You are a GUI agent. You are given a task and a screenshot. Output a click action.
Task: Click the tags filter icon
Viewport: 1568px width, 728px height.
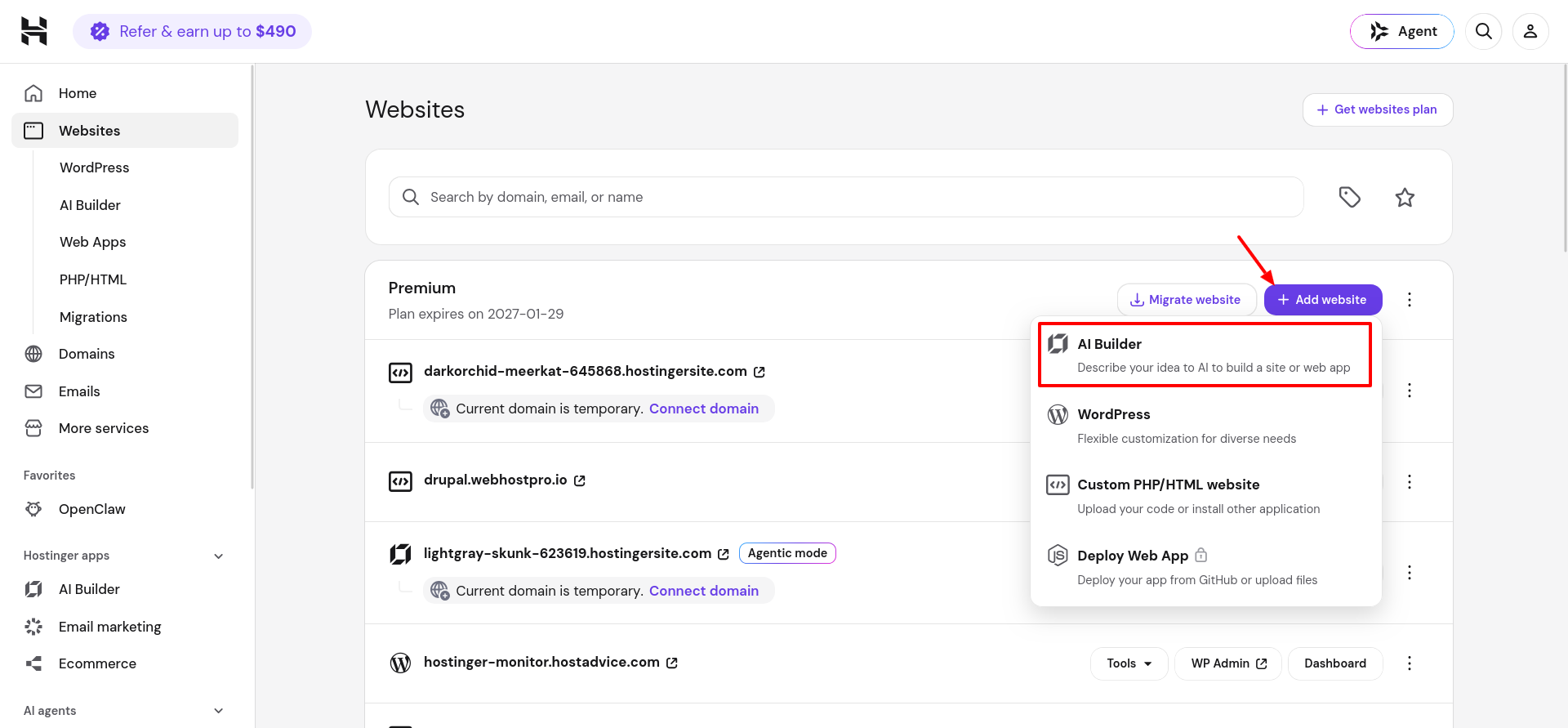tap(1350, 197)
